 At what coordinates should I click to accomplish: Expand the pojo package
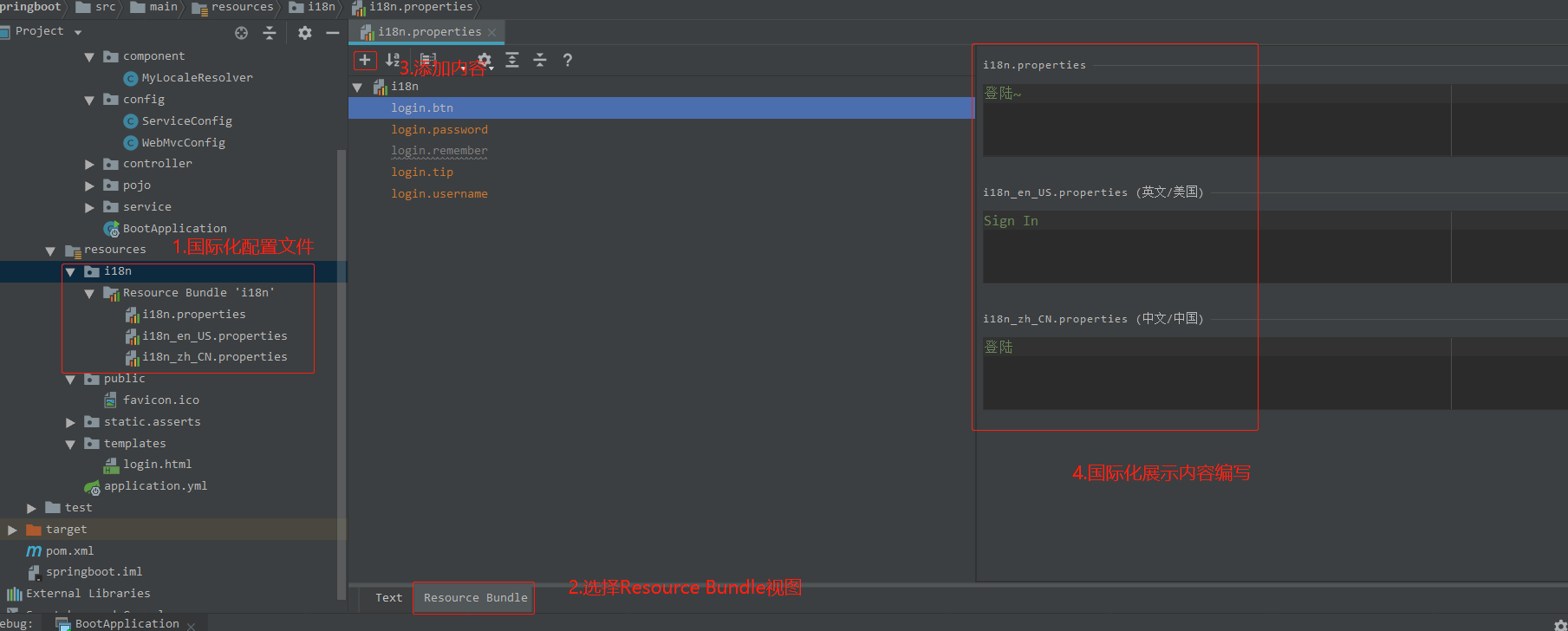(x=89, y=185)
